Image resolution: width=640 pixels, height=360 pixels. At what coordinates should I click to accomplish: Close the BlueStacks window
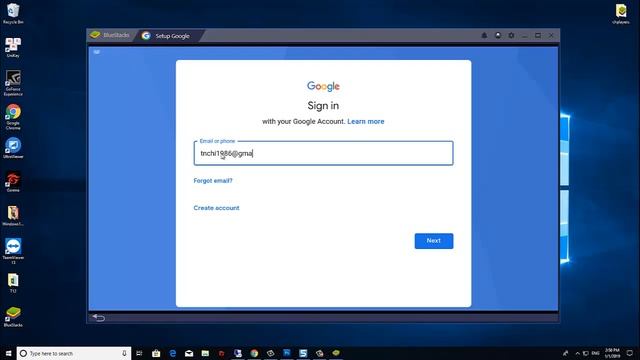[x=551, y=36]
